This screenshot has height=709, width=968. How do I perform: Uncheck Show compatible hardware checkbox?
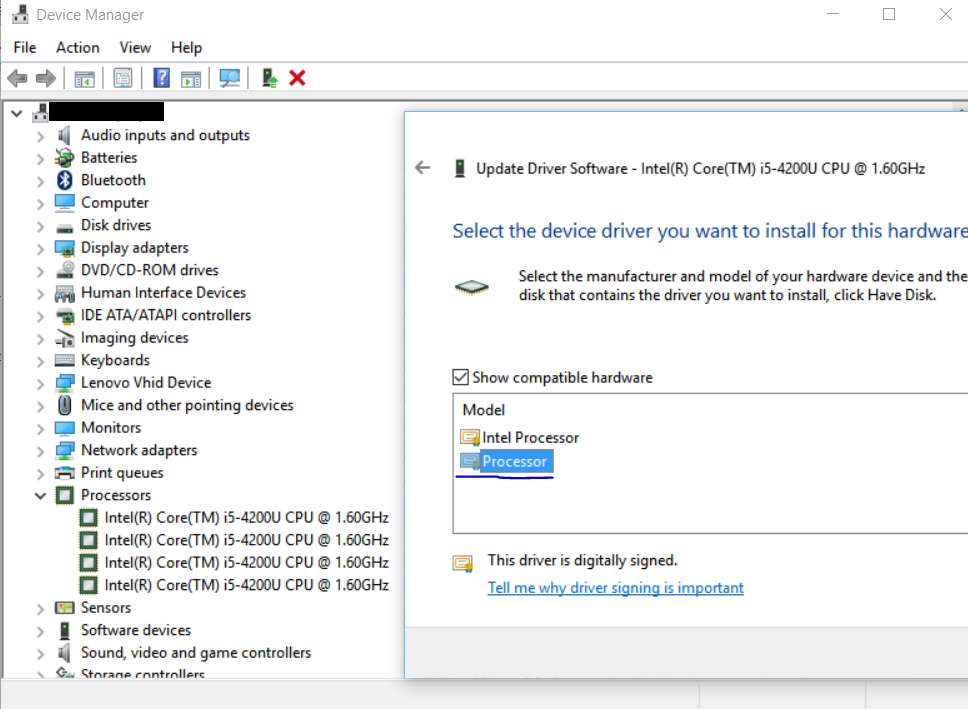pyautogui.click(x=461, y=377)
